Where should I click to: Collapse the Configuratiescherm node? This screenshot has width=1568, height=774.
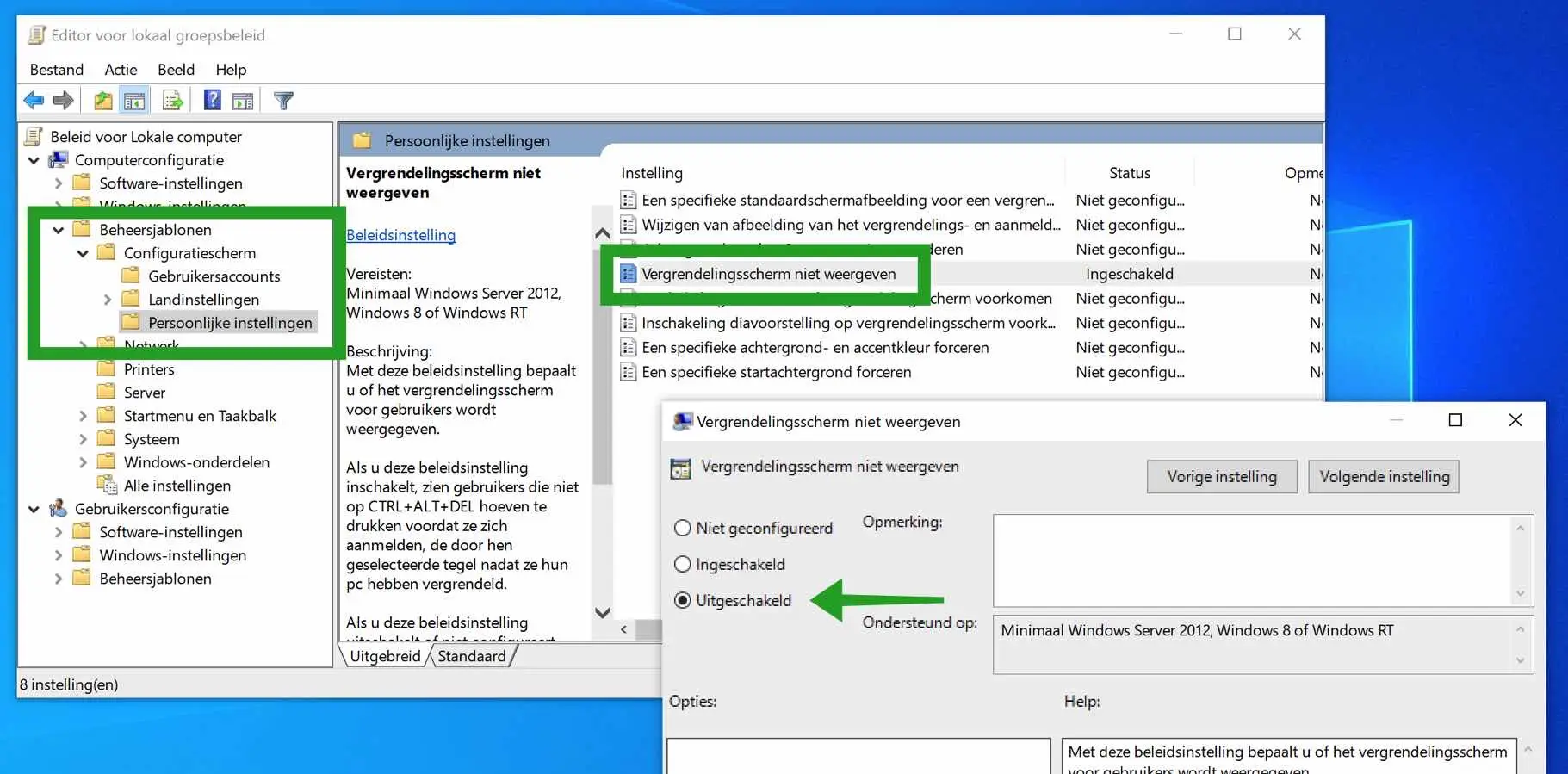(x=83, y=253)
